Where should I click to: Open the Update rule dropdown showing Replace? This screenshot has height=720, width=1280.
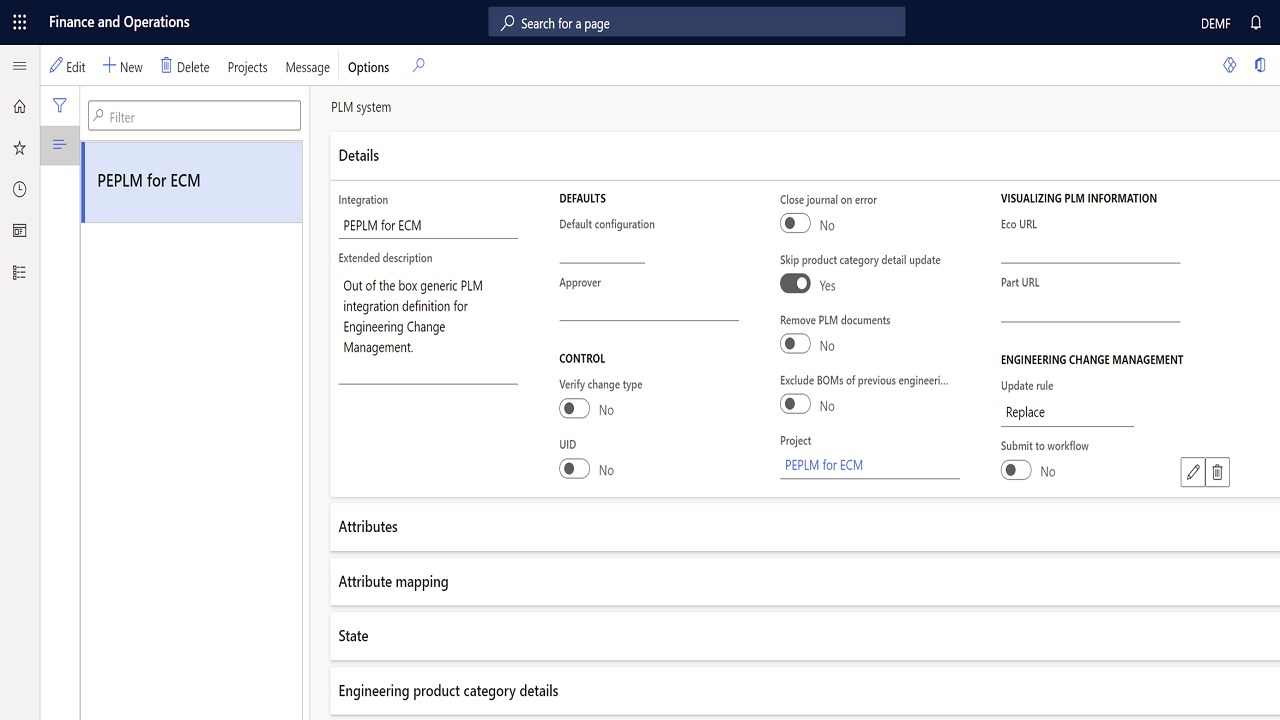click(x=1067, y=412)
